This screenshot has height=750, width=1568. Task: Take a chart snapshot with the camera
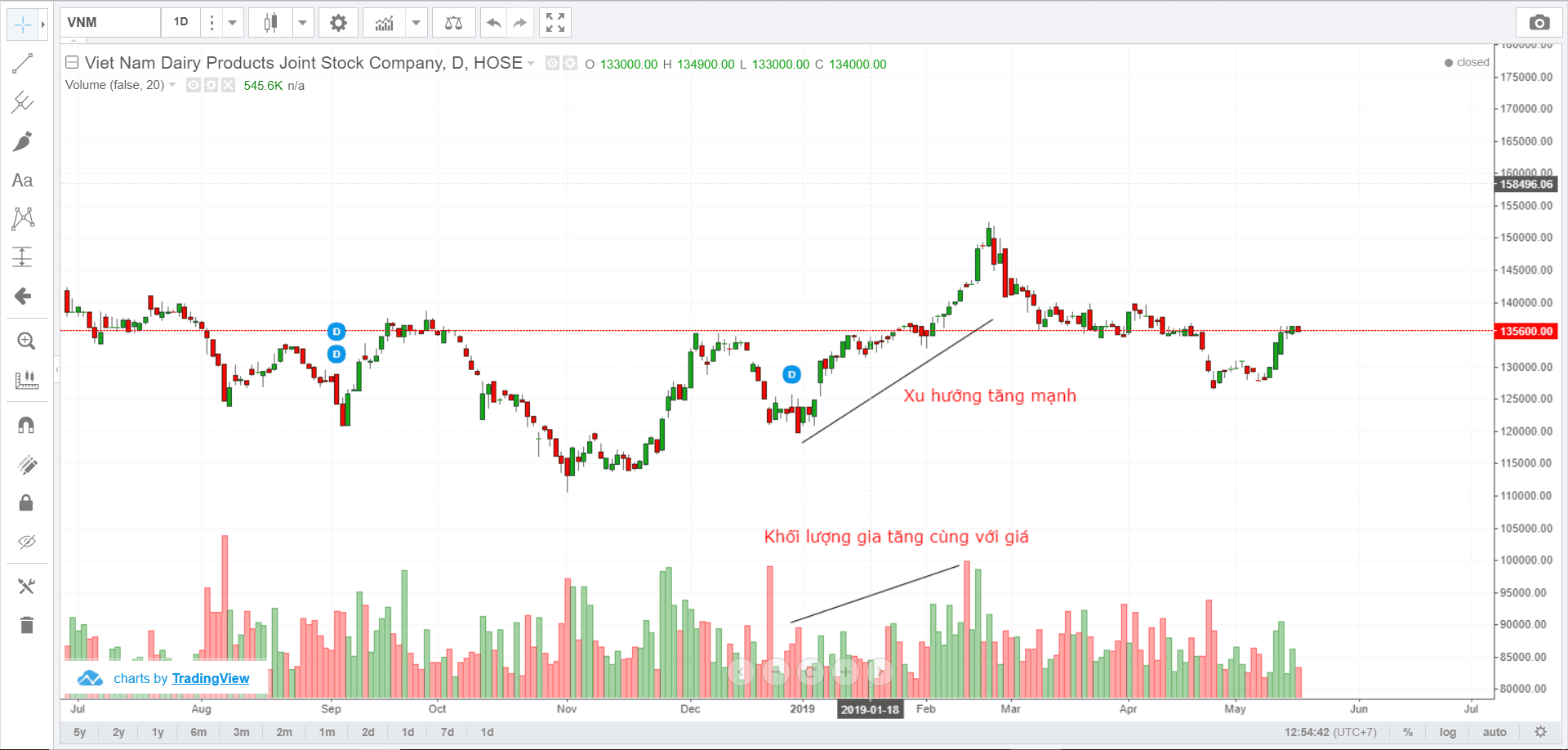(x=1539, y=23)
